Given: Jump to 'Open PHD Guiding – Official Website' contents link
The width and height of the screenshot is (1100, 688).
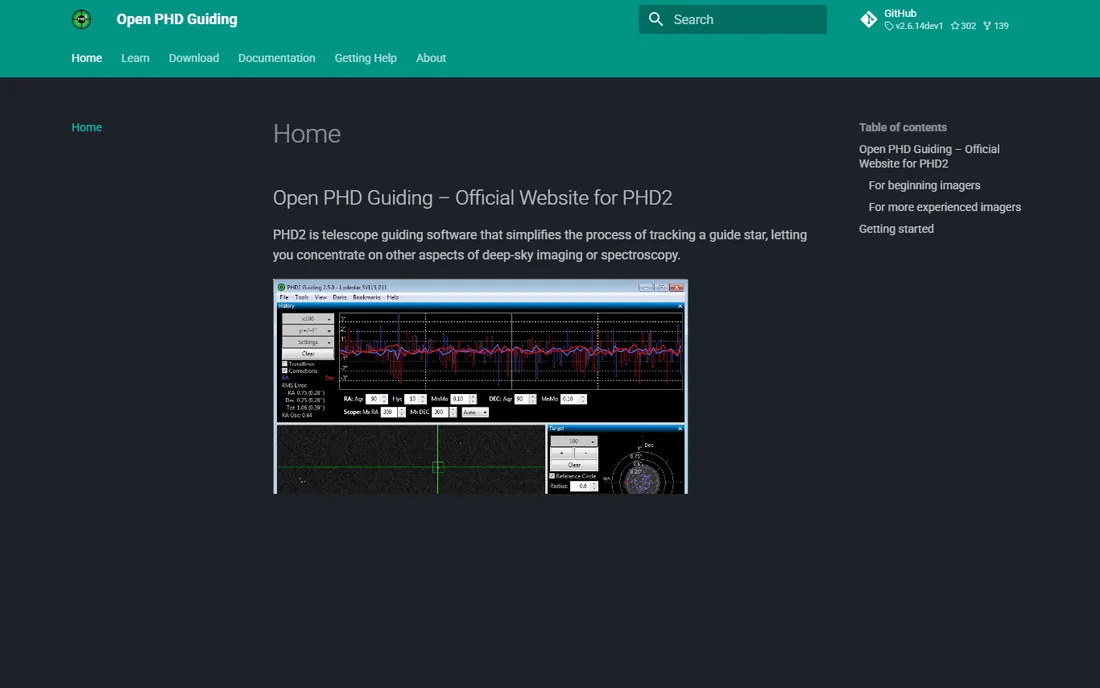Looking at the screenshot, I should 929,156.
